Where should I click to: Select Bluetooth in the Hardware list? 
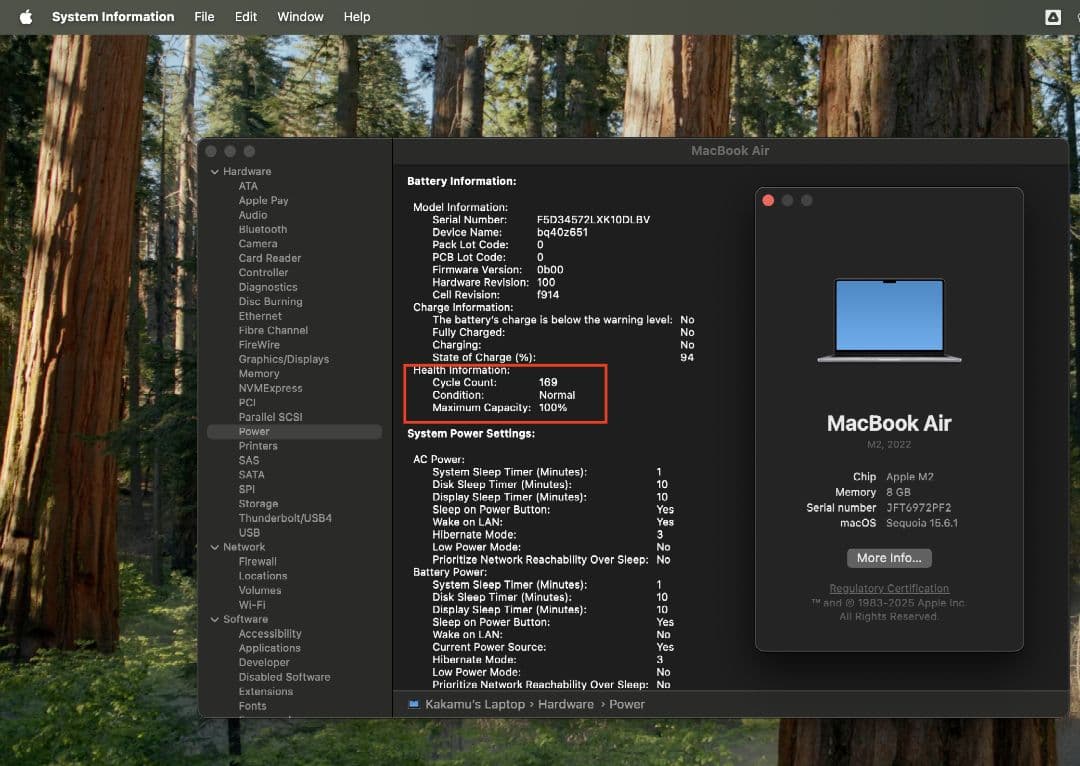pos(262,229)
